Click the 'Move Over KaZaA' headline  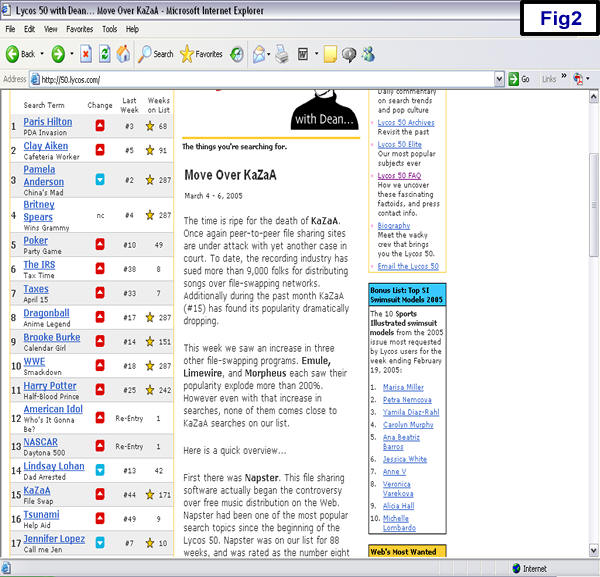(230, 175)
